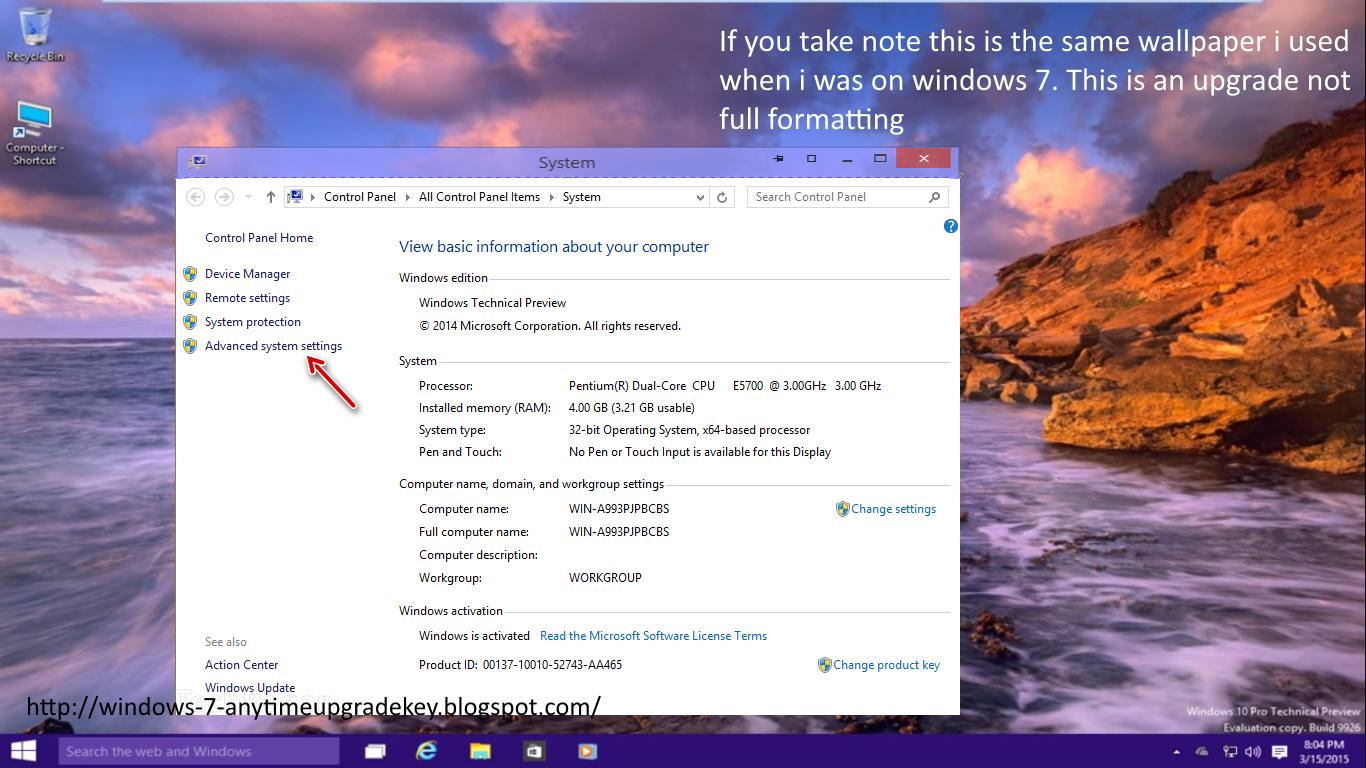Open the Start menu
1366x768 pixels.
point(24,751)
